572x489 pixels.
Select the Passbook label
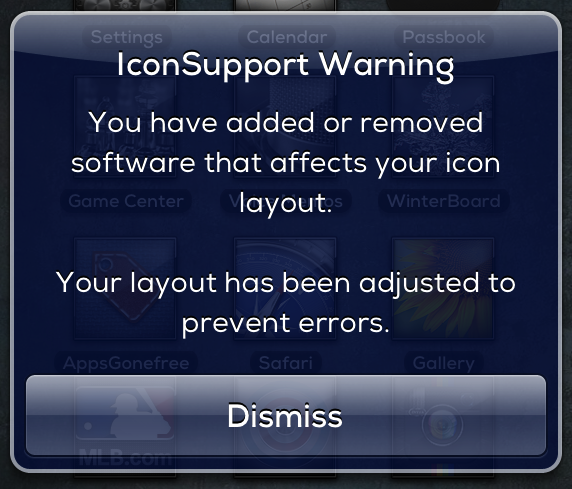pyautogui.click(x=444, y=37)
